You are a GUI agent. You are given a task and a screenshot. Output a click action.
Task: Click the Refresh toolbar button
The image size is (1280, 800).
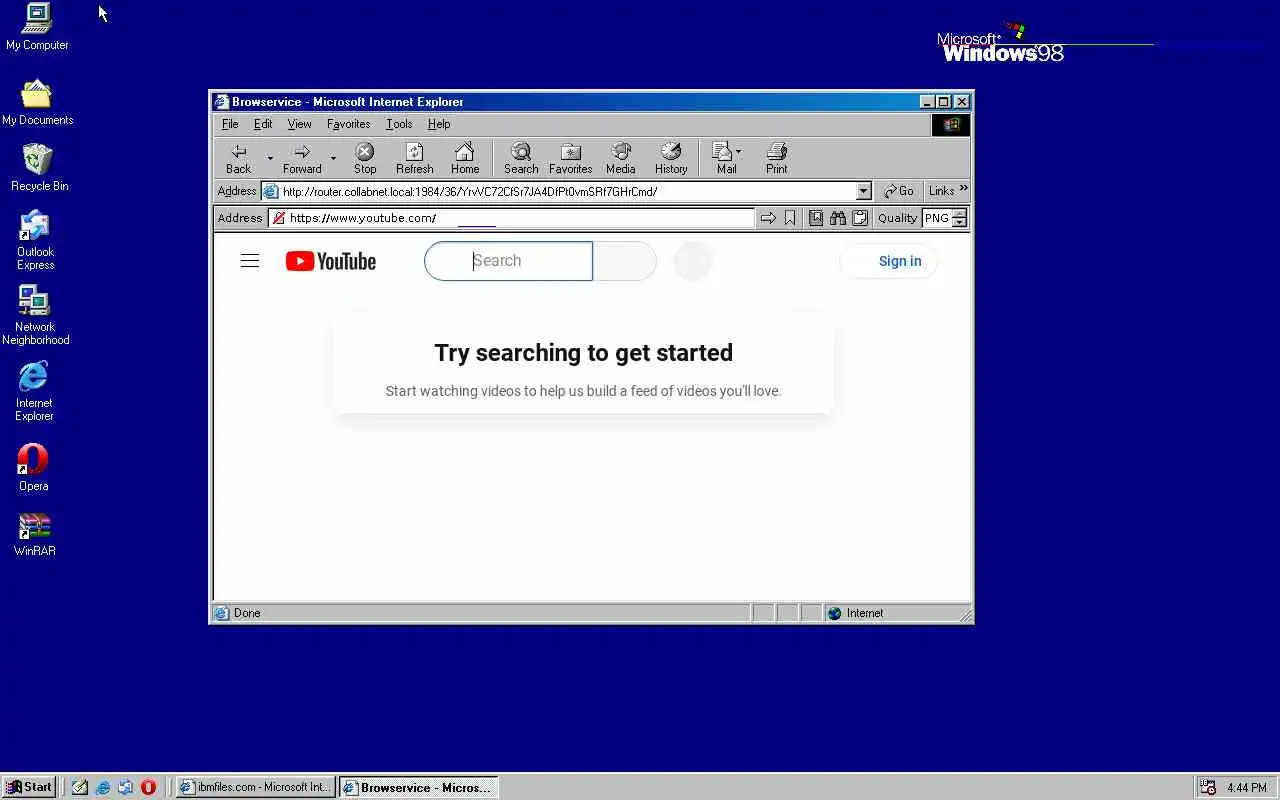pyautogui.click(x=414, y=158)
